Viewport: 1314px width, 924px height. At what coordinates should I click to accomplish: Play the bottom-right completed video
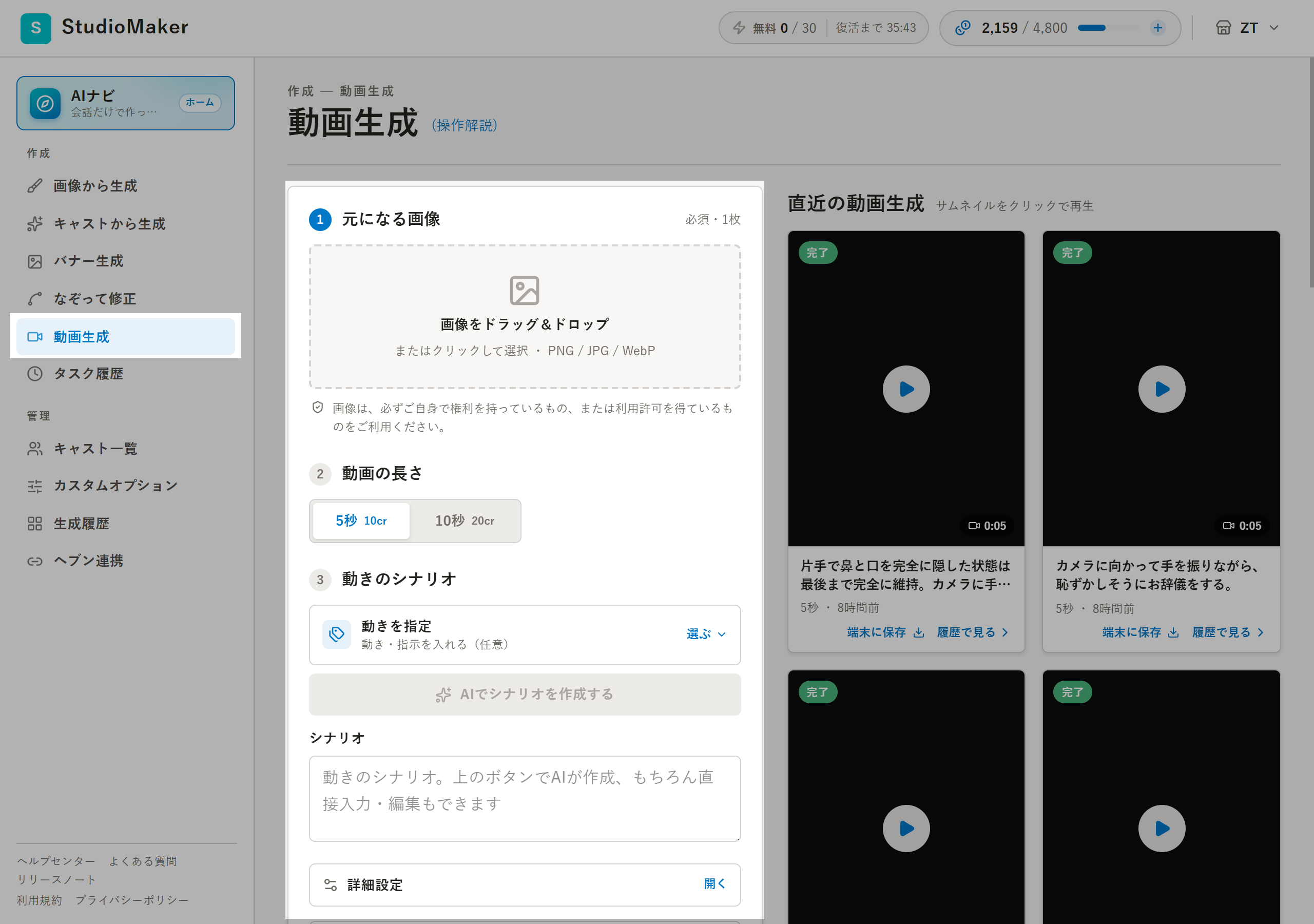click(1161, 829)
